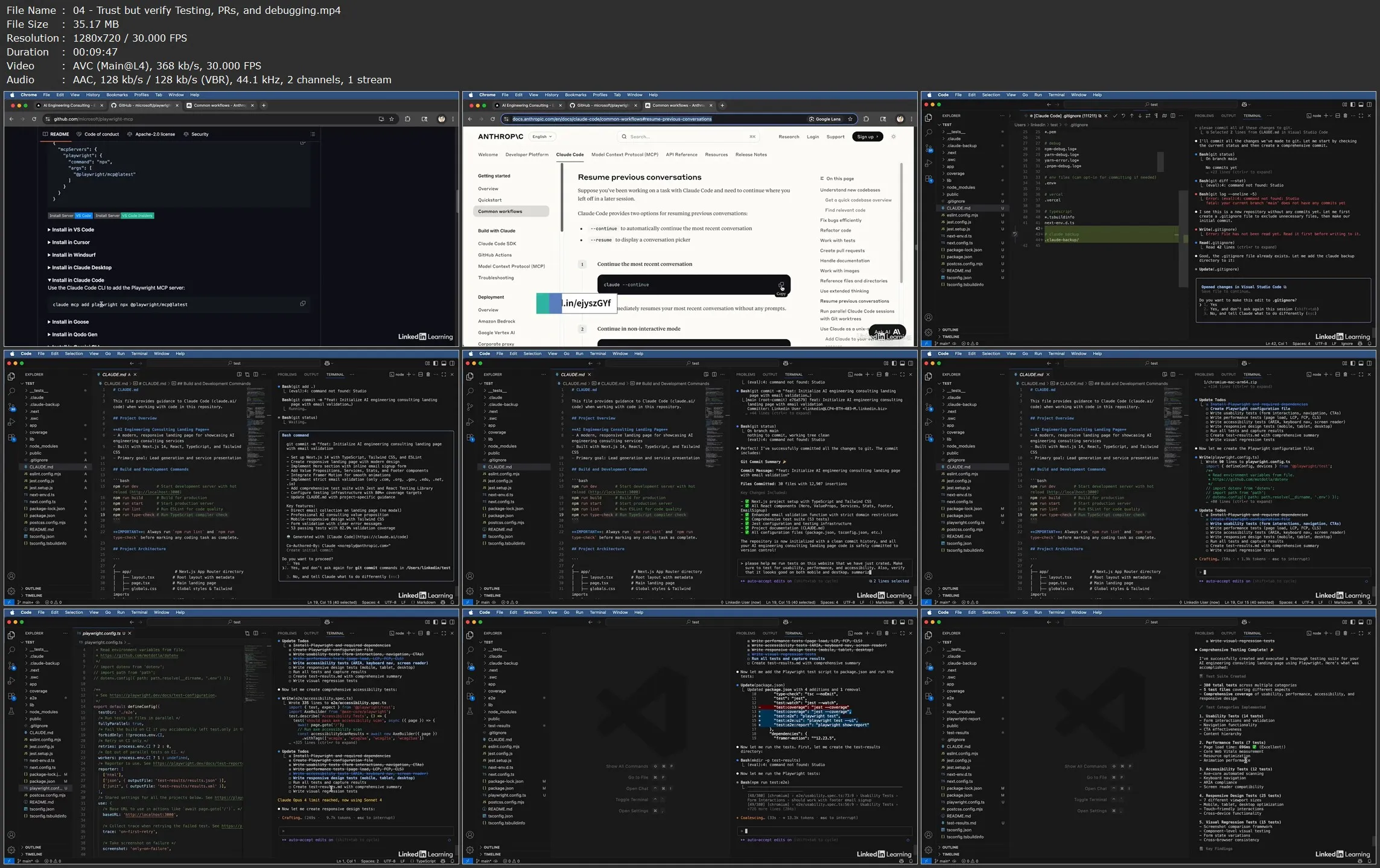Viewport: 1380px width, 868px height.
Task: Jump to Fix bugs efficiently section
Action: click(x=841, y=220)
